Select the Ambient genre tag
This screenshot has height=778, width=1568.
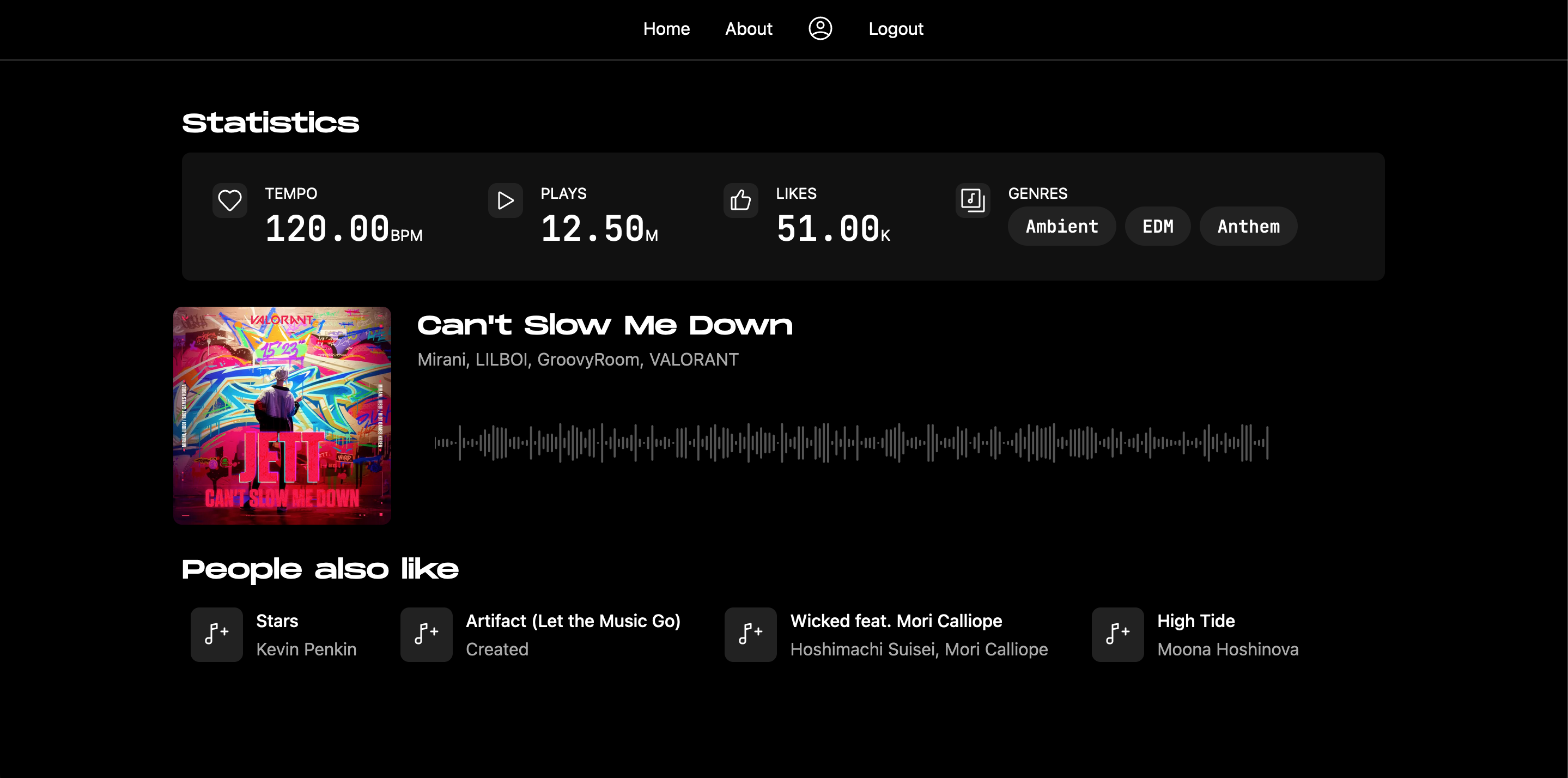(1061, 227)
